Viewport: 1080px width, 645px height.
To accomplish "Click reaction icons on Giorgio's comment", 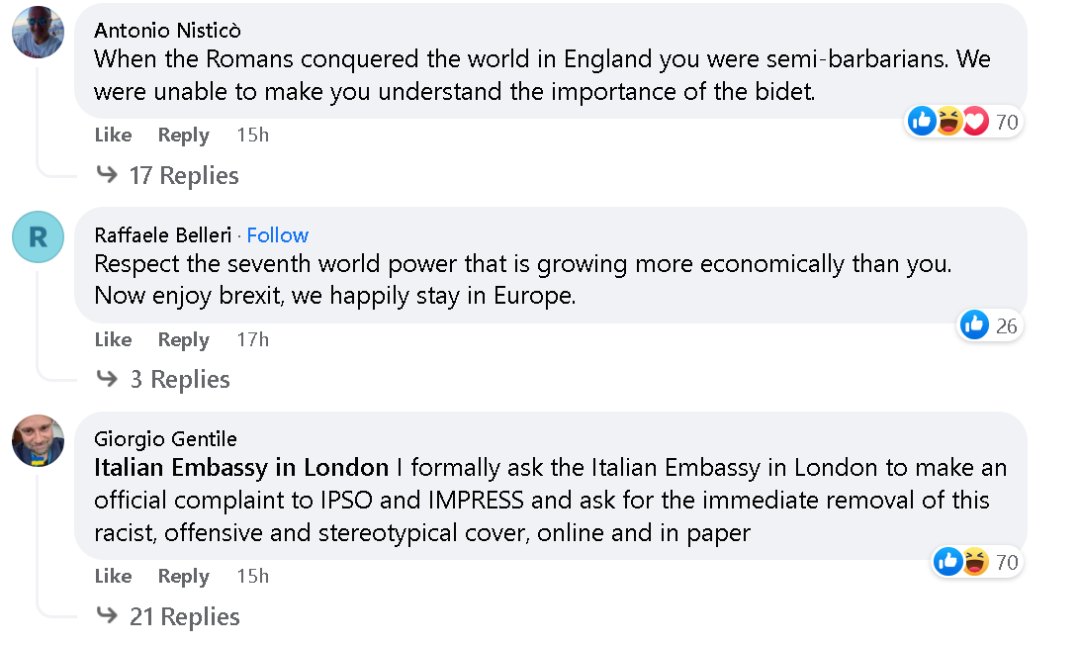I will (x=961, y=562).
